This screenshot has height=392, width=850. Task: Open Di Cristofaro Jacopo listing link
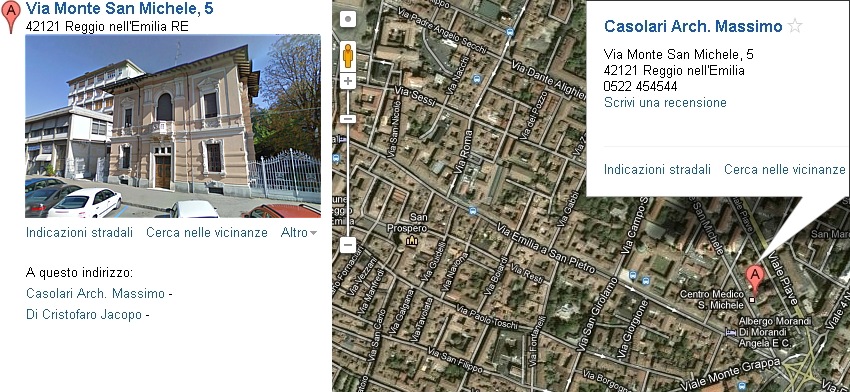pos(84,314)
